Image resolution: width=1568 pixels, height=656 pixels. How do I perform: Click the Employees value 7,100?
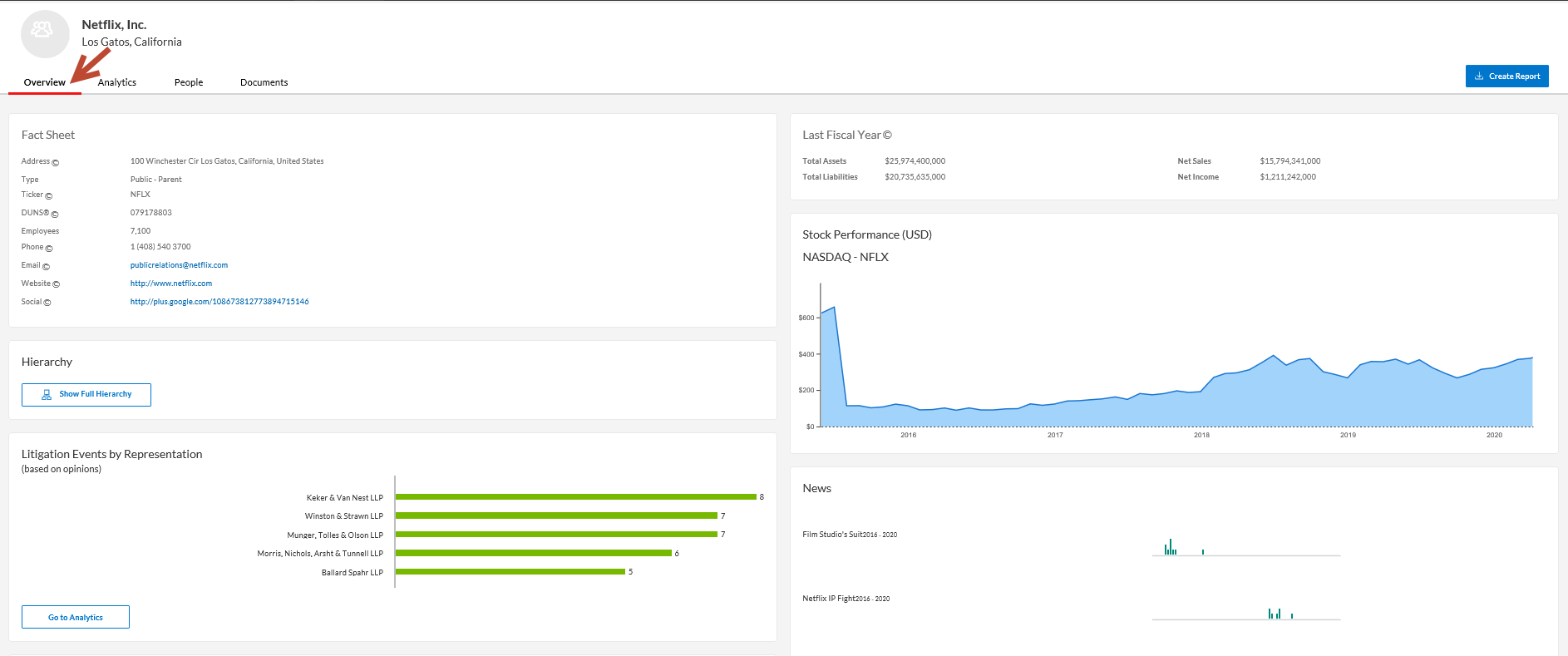(141, 231)
